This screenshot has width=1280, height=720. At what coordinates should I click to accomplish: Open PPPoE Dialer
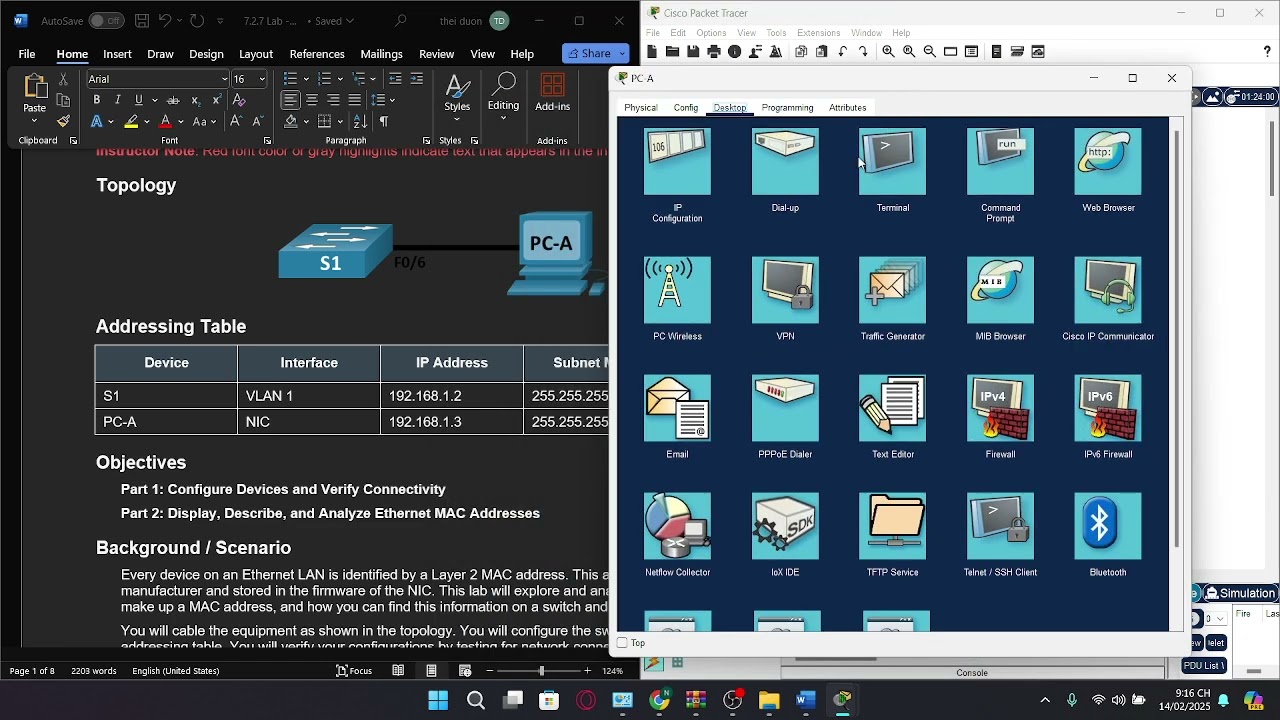(x=785, y=408)
